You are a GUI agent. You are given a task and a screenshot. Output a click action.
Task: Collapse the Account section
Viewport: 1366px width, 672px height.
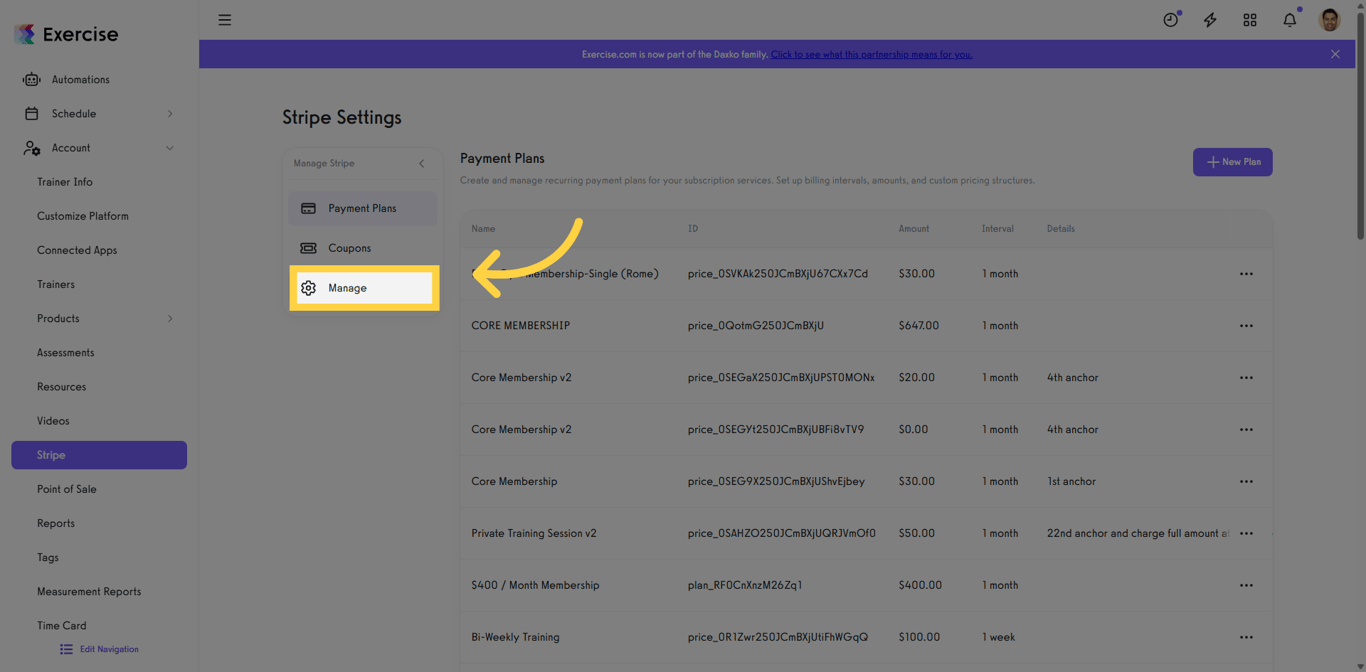click(170, 147)
